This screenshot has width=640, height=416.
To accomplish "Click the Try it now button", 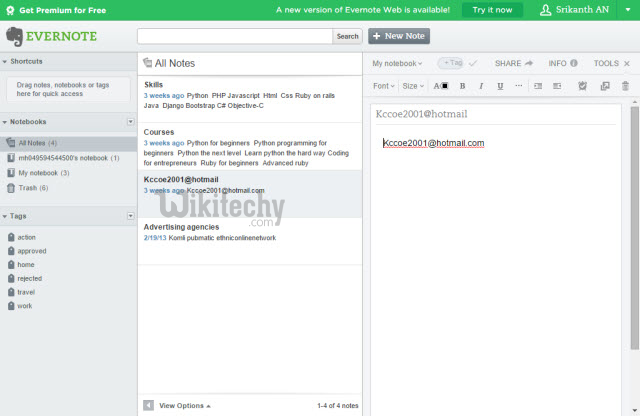I will pos(491,10).
